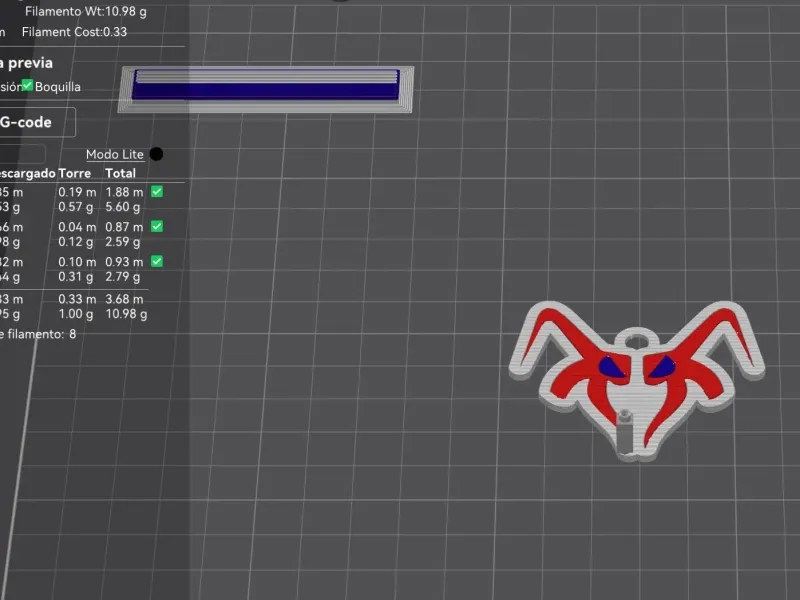Select the 0.57 g tower weight value
The width and height of the screenshot is (800, 600).
click(76, 207)
